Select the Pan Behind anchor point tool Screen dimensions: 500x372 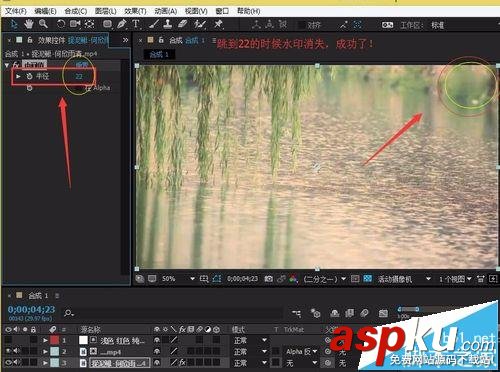[89, 24]
